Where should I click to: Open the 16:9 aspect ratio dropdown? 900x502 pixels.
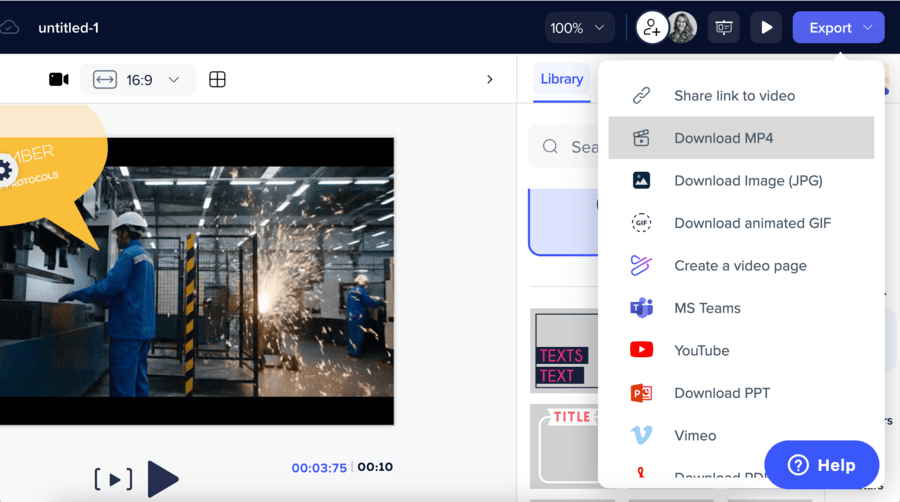[x=137, y=80]
